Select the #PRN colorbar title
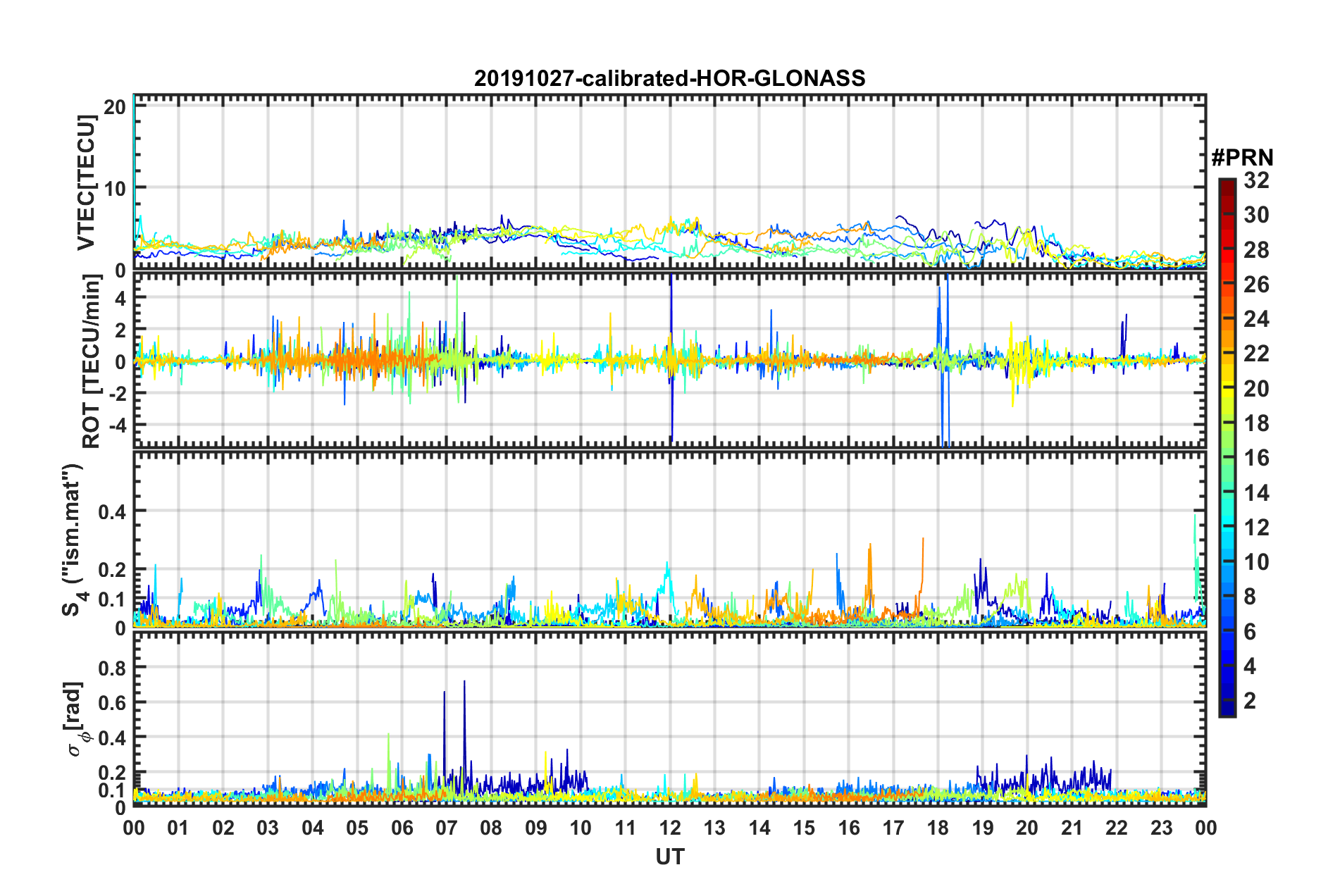1340x896 pixels. coord(1242,157)
